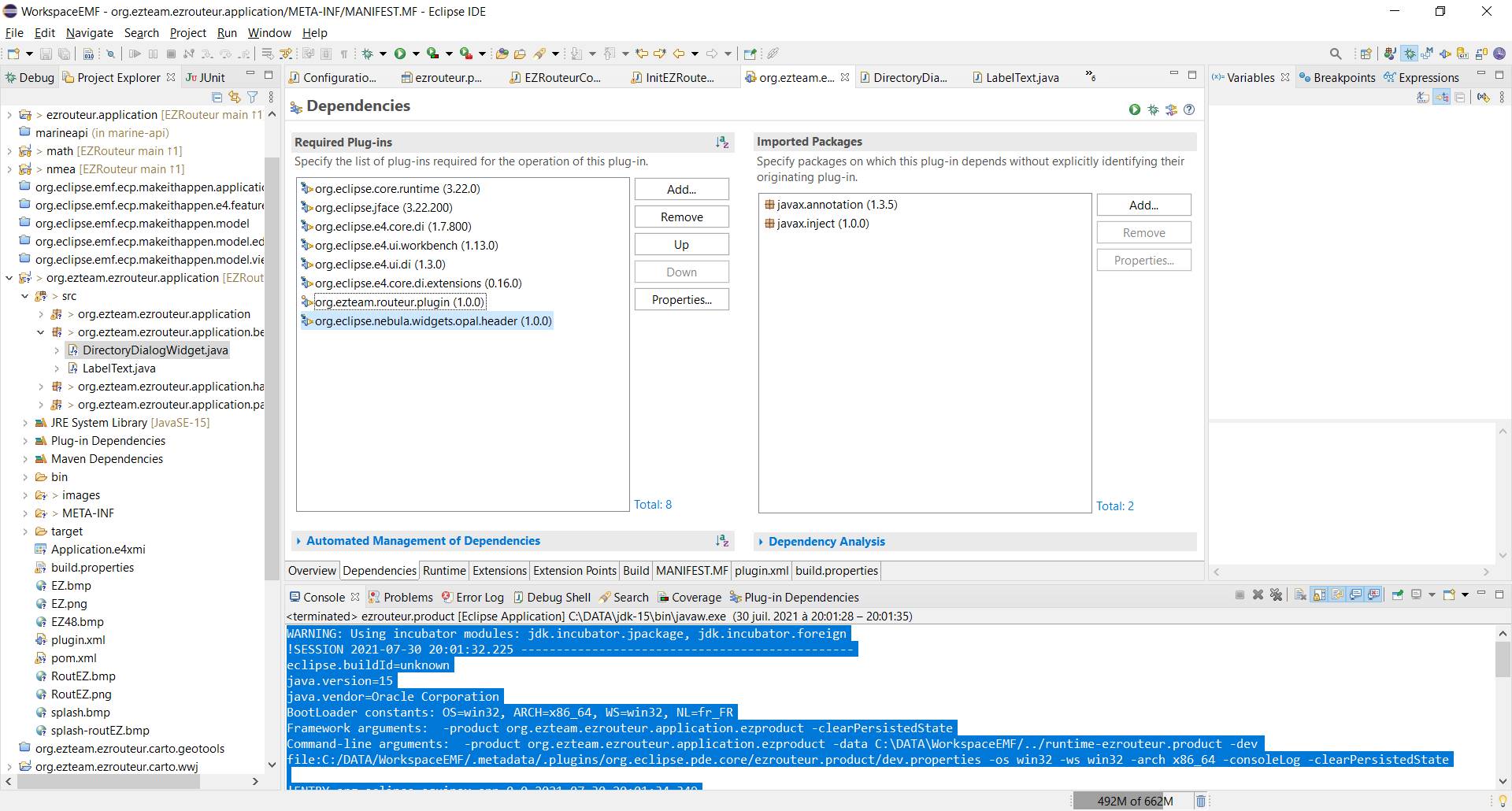The image size is (1512, 811).
Task: Open the Run launch dropdown arrow
Action: pos(415,54)
